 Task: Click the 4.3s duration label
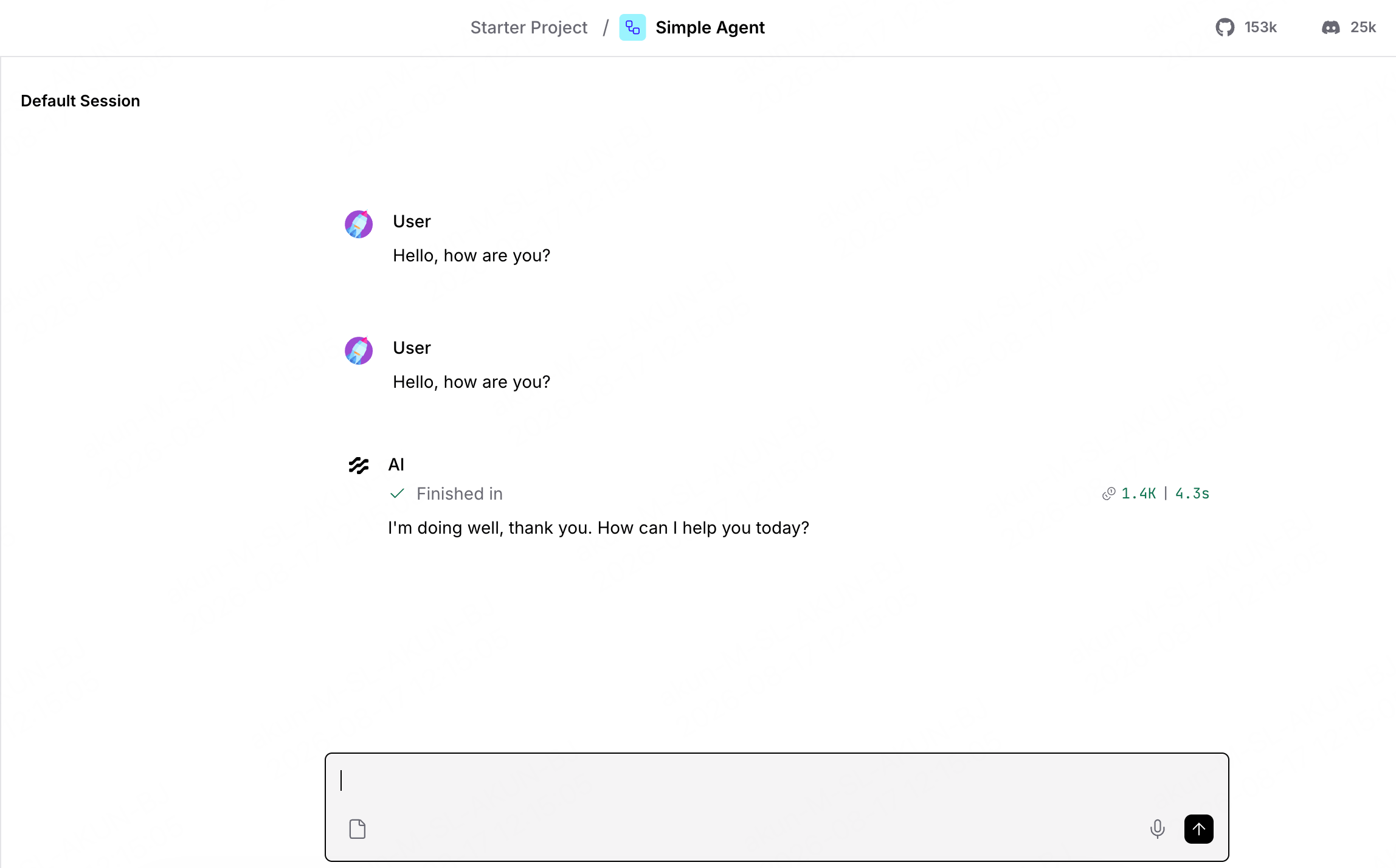tap(1192, 494)
